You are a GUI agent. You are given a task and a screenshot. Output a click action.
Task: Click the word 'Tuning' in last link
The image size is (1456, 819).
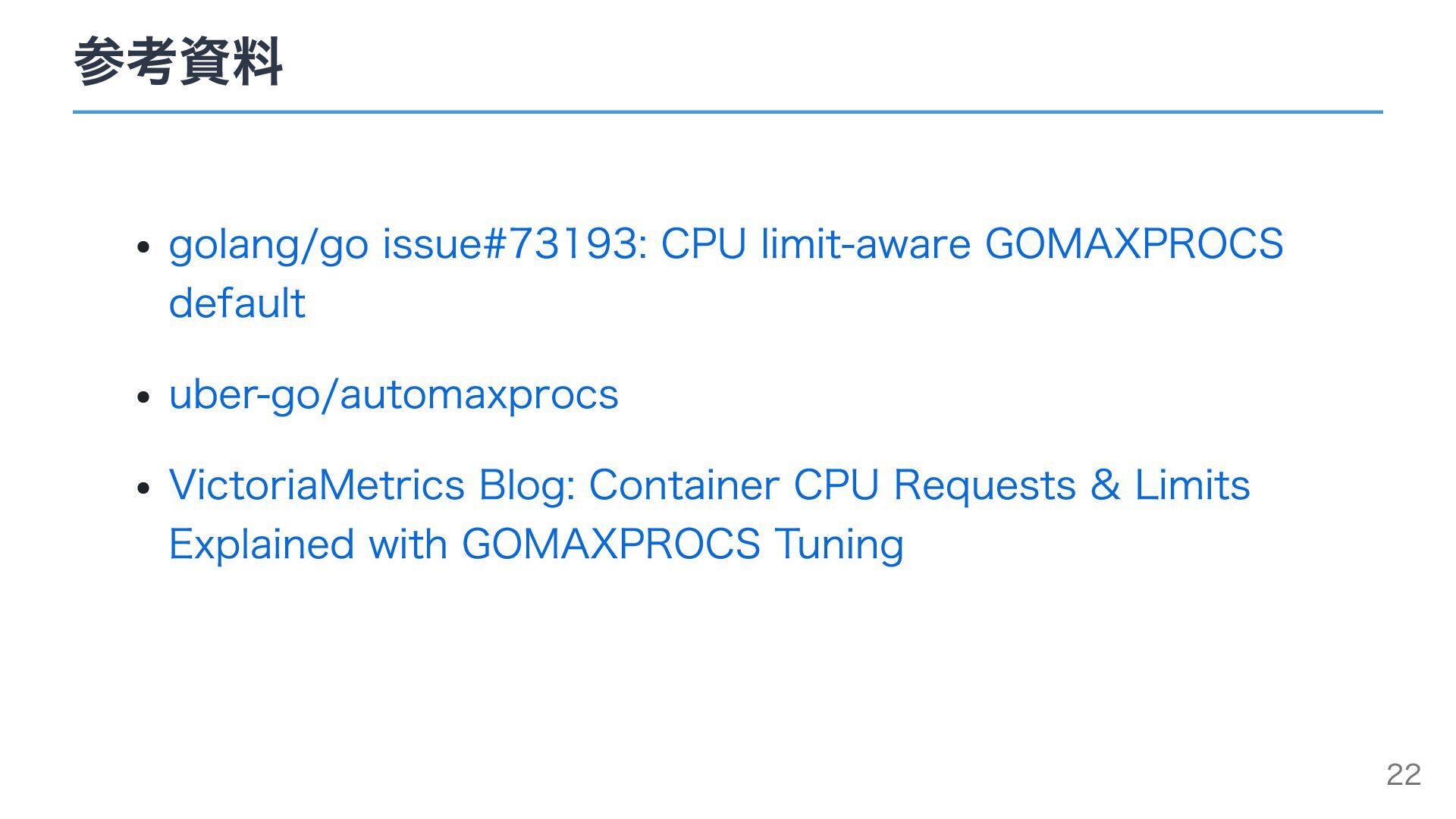click(x=839, y=545)
